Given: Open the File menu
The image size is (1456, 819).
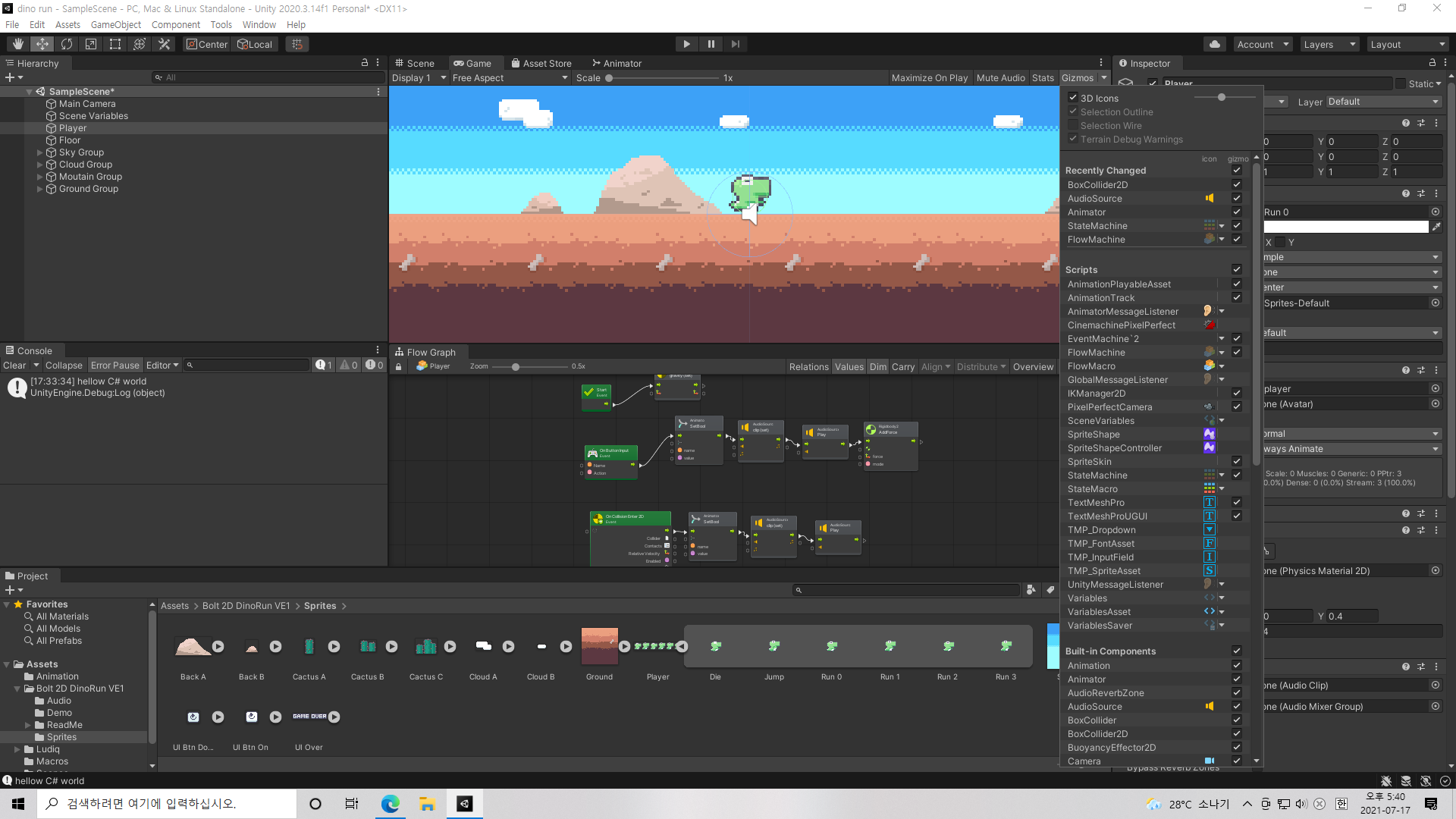Looking at the screenshot, I should (12, 24).
